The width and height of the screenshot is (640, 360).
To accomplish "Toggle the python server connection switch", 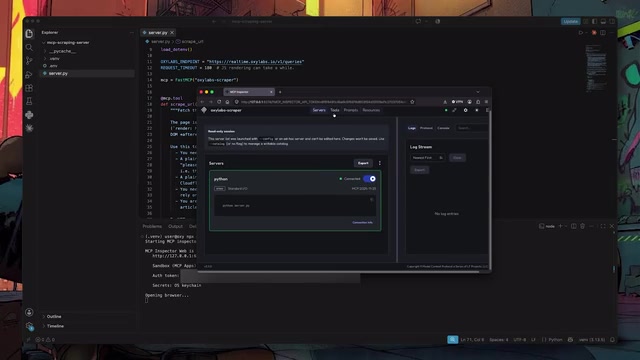I will (x=369, y=179).
